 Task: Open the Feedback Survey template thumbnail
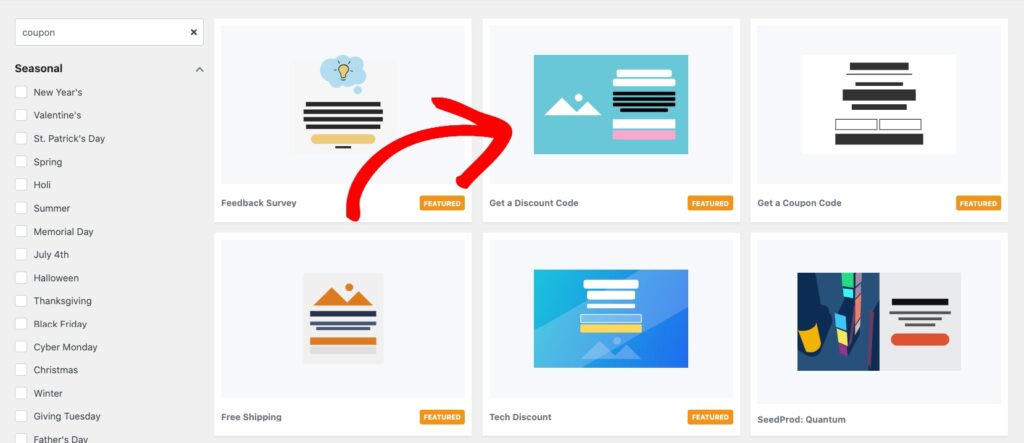343,105
